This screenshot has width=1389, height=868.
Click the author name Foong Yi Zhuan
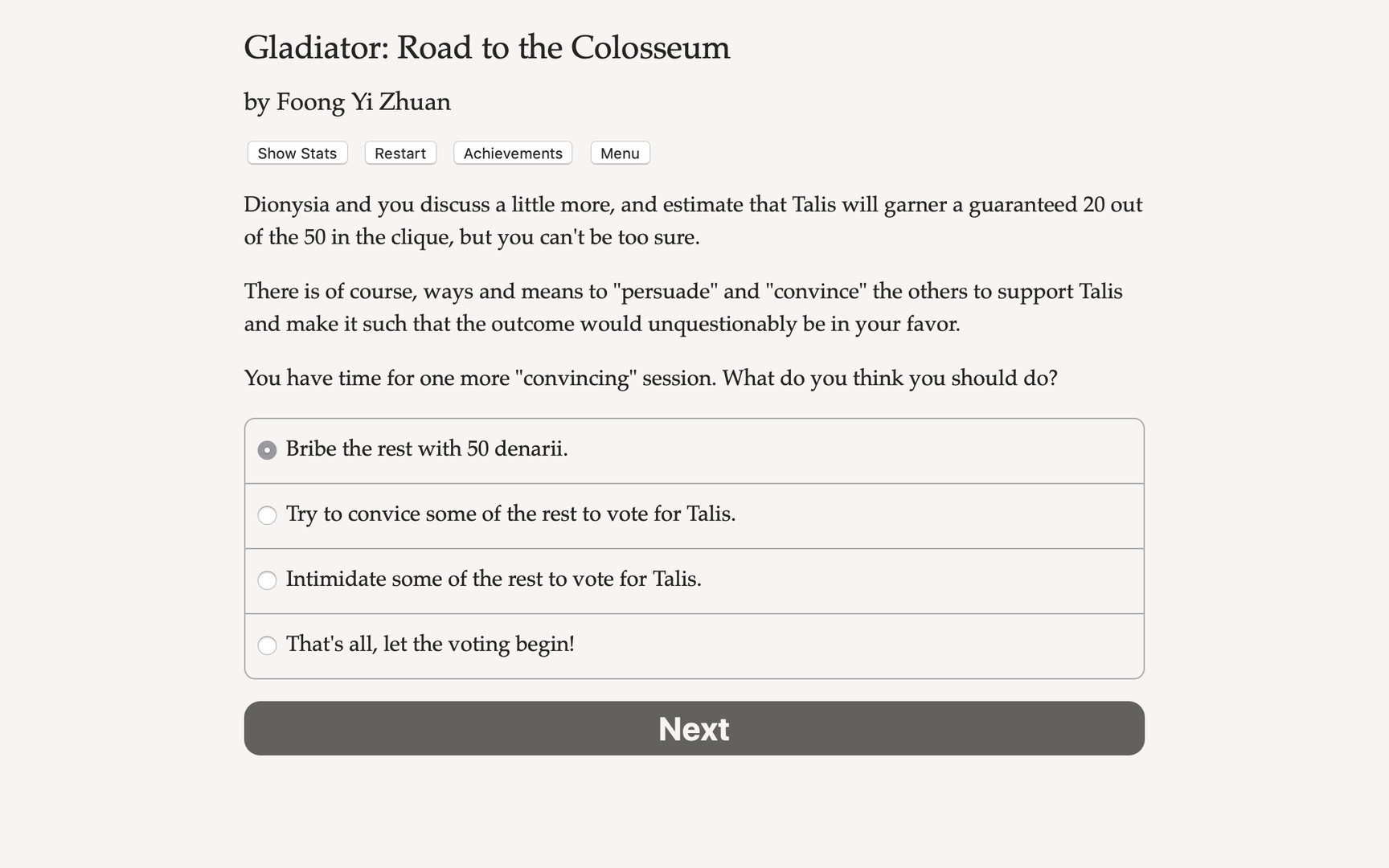coord(346,102)
